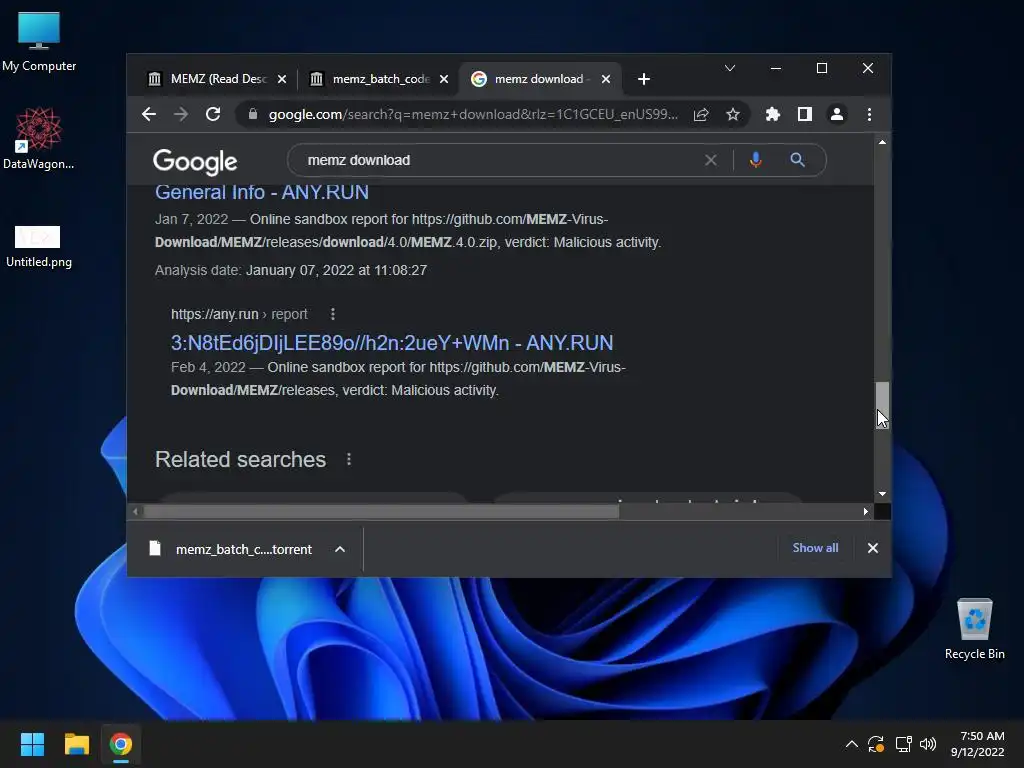The image size is (1024, 768).
Task: Click the Windows Update tray icon
Action: [x=876, y=744]
